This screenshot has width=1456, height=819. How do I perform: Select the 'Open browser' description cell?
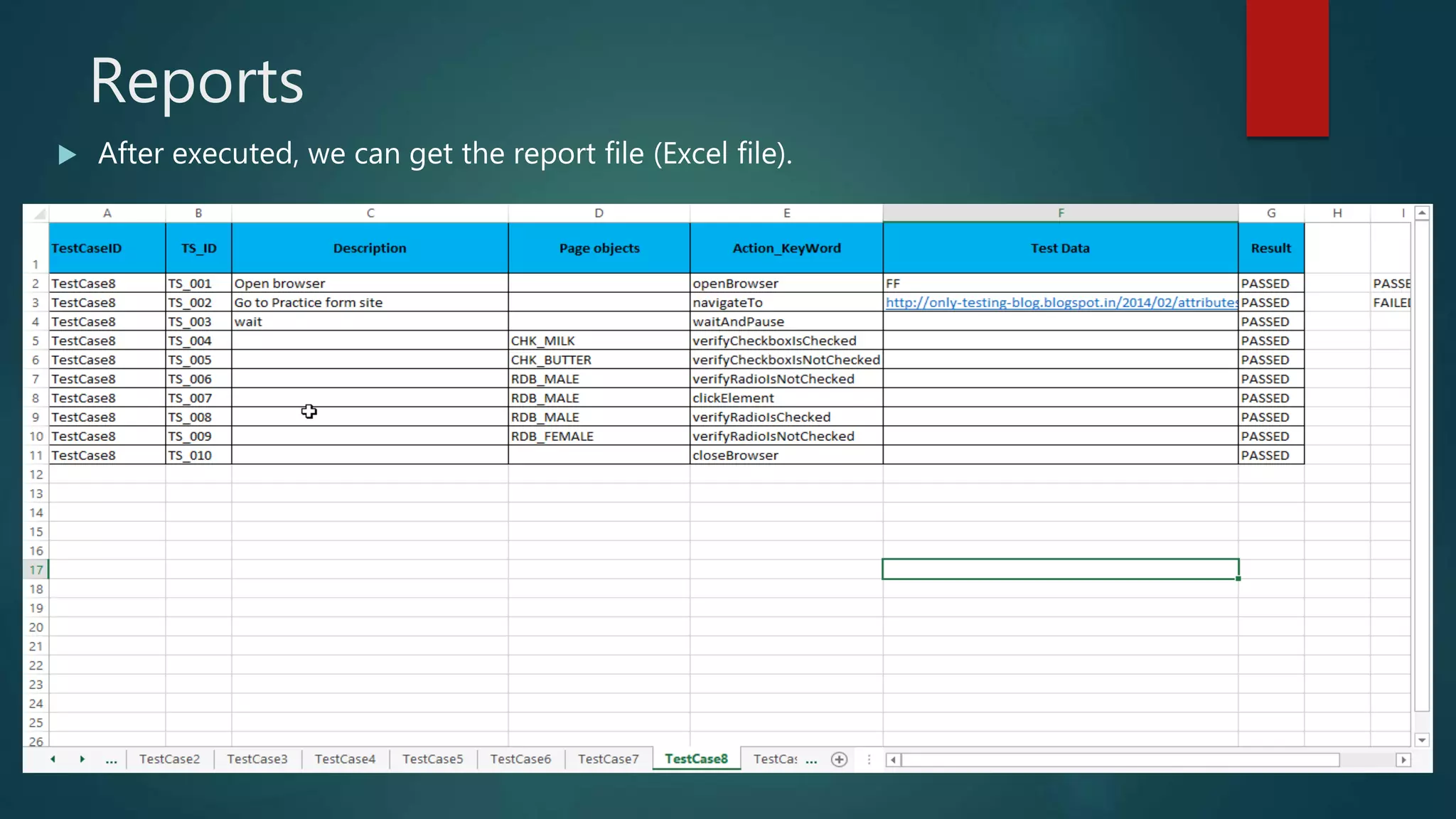pyautogui.click(x=370, y=283)
